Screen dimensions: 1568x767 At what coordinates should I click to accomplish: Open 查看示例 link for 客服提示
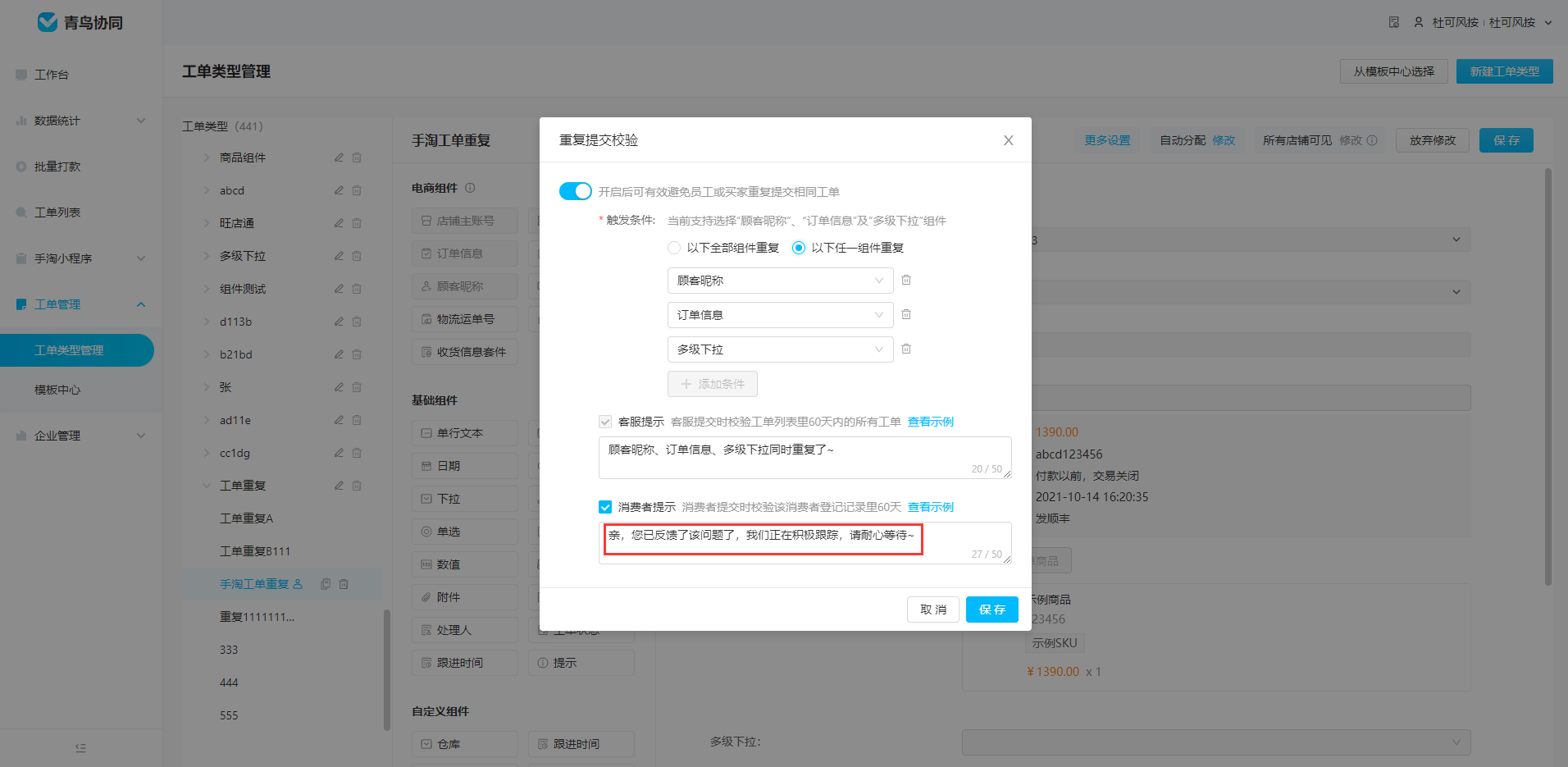[x=930, y=422]
